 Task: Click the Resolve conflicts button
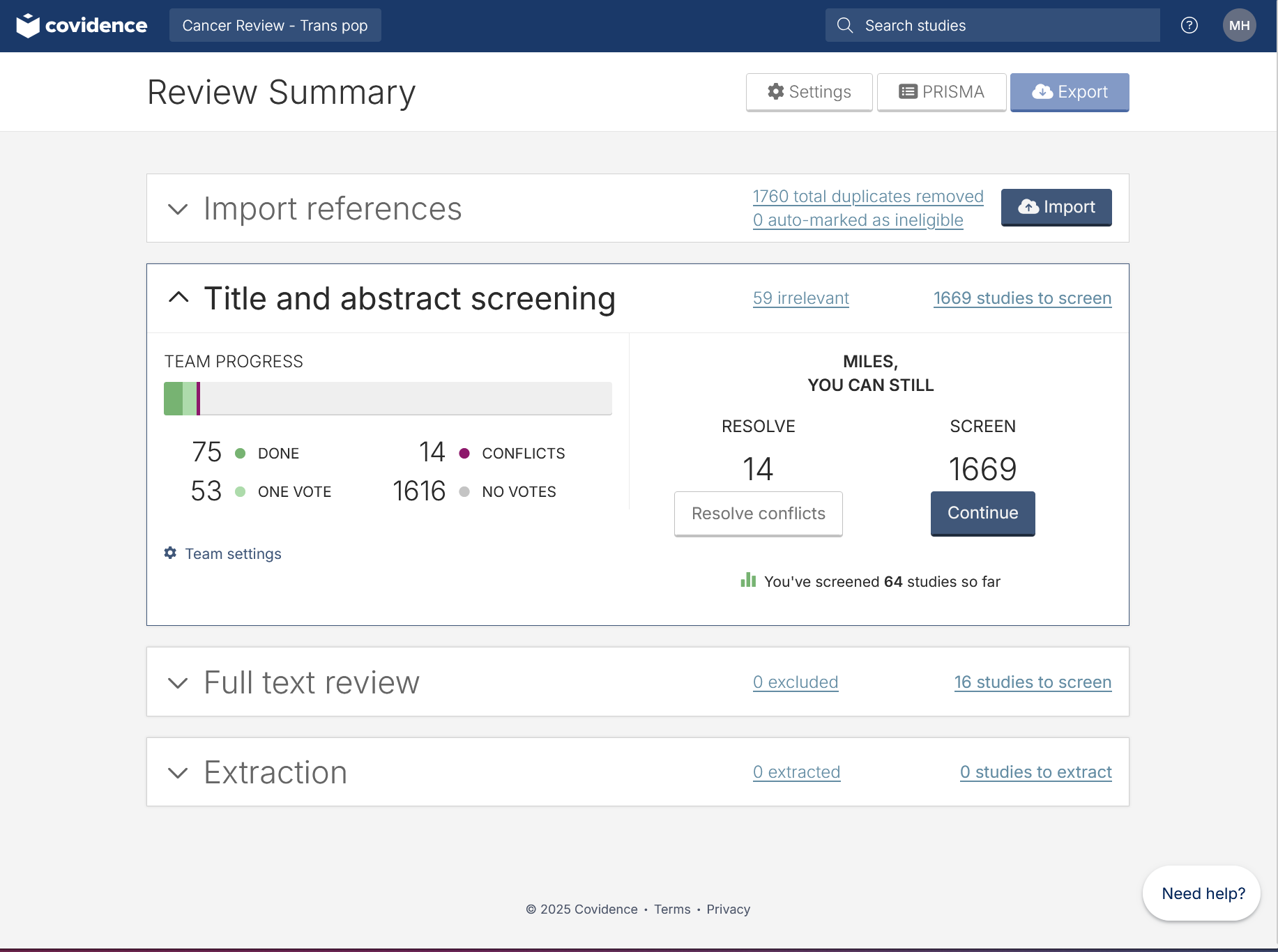tap(759, 514)
